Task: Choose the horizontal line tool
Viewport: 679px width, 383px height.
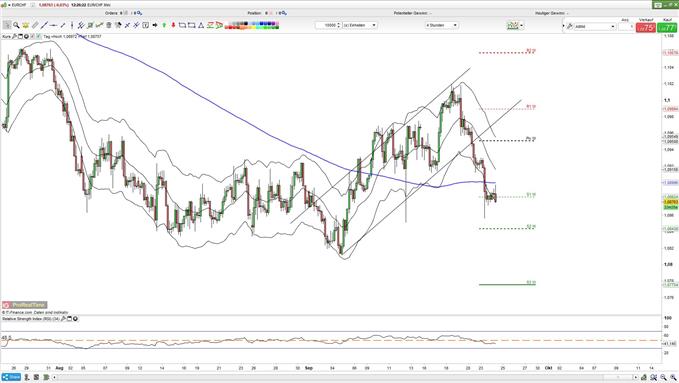Action: click(x=53, y=25)
